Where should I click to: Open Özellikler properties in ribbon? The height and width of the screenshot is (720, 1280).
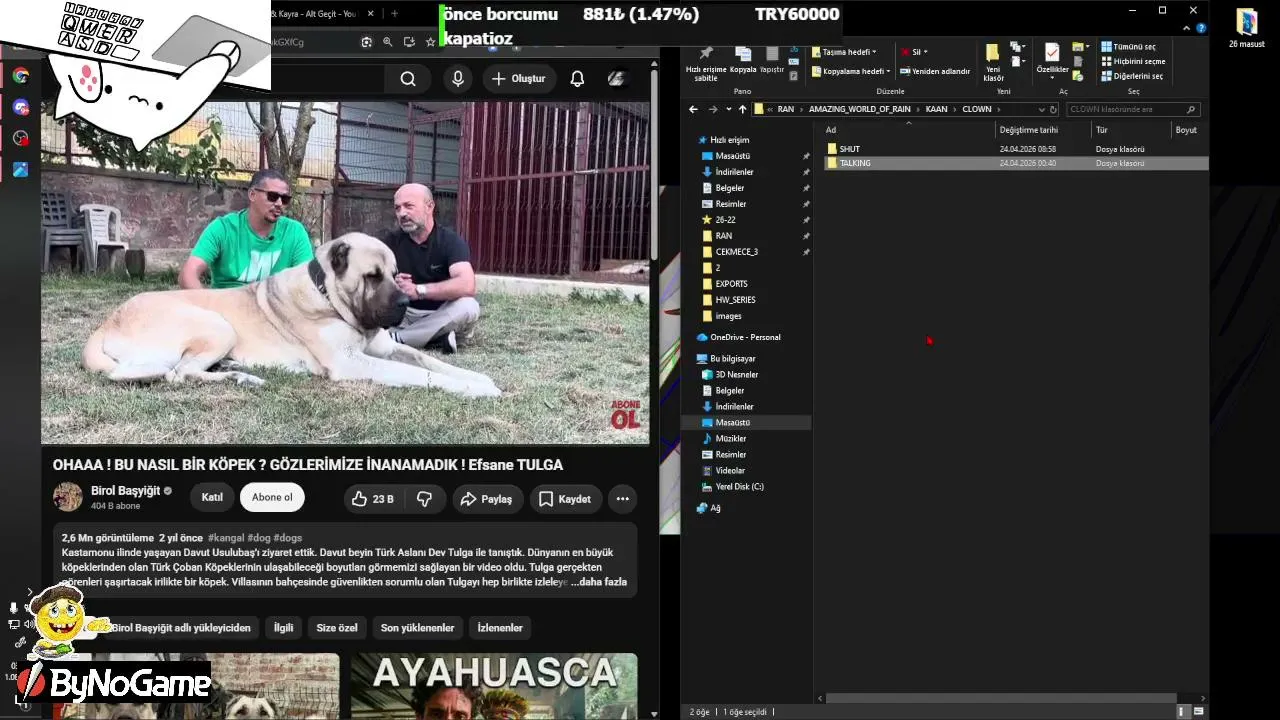(x=1052, y=59)
